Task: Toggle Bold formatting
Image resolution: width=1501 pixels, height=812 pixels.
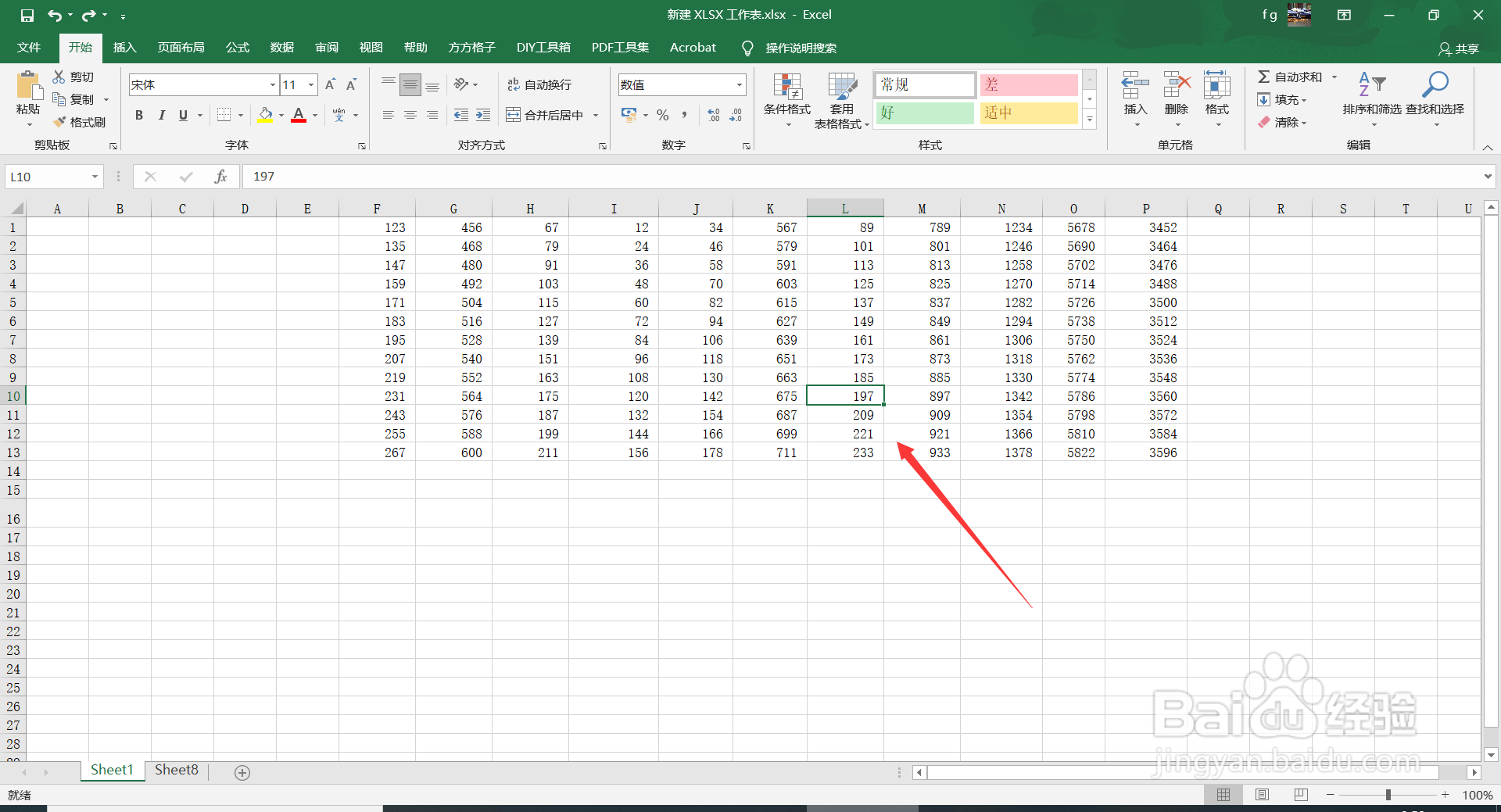Action: (x=139, y=115)
